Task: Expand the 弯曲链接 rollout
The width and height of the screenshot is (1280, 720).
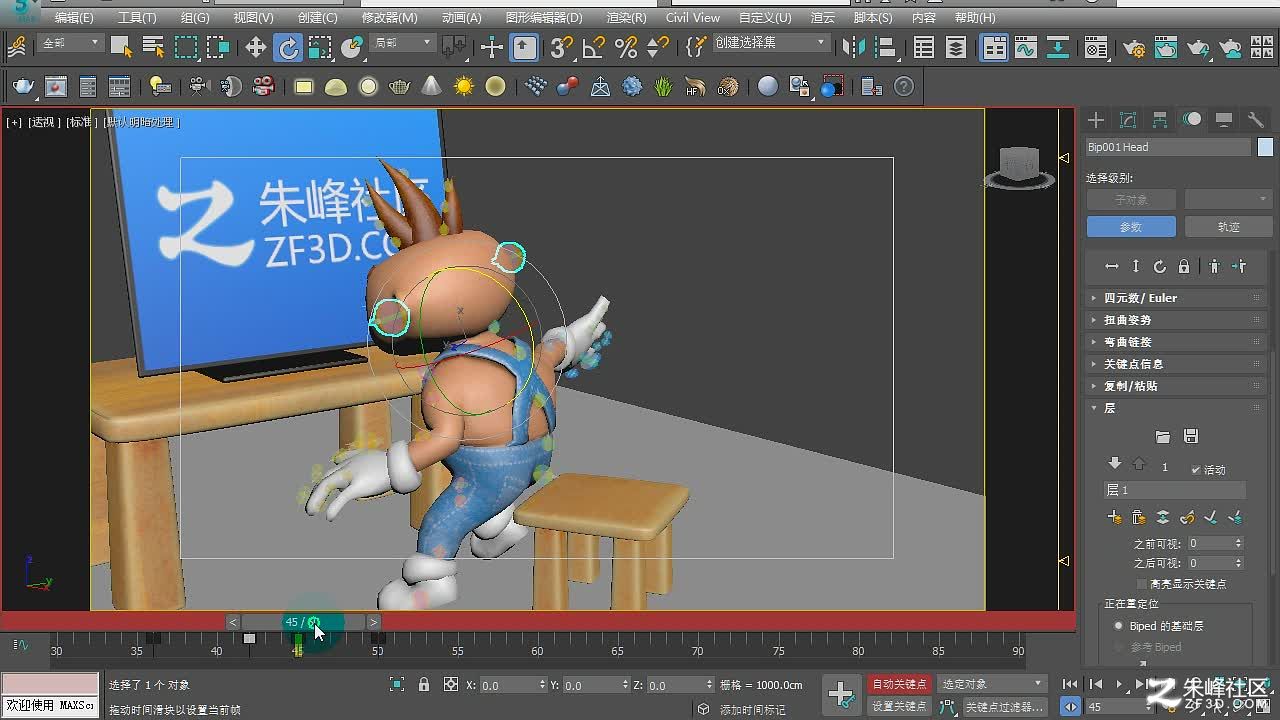Action: [1175, 342]
